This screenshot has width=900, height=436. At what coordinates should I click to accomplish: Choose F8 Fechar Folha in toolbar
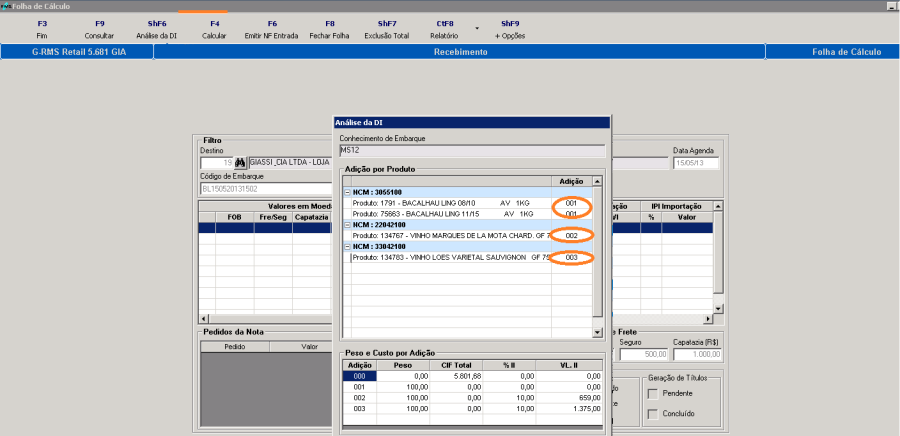point(329,30)
